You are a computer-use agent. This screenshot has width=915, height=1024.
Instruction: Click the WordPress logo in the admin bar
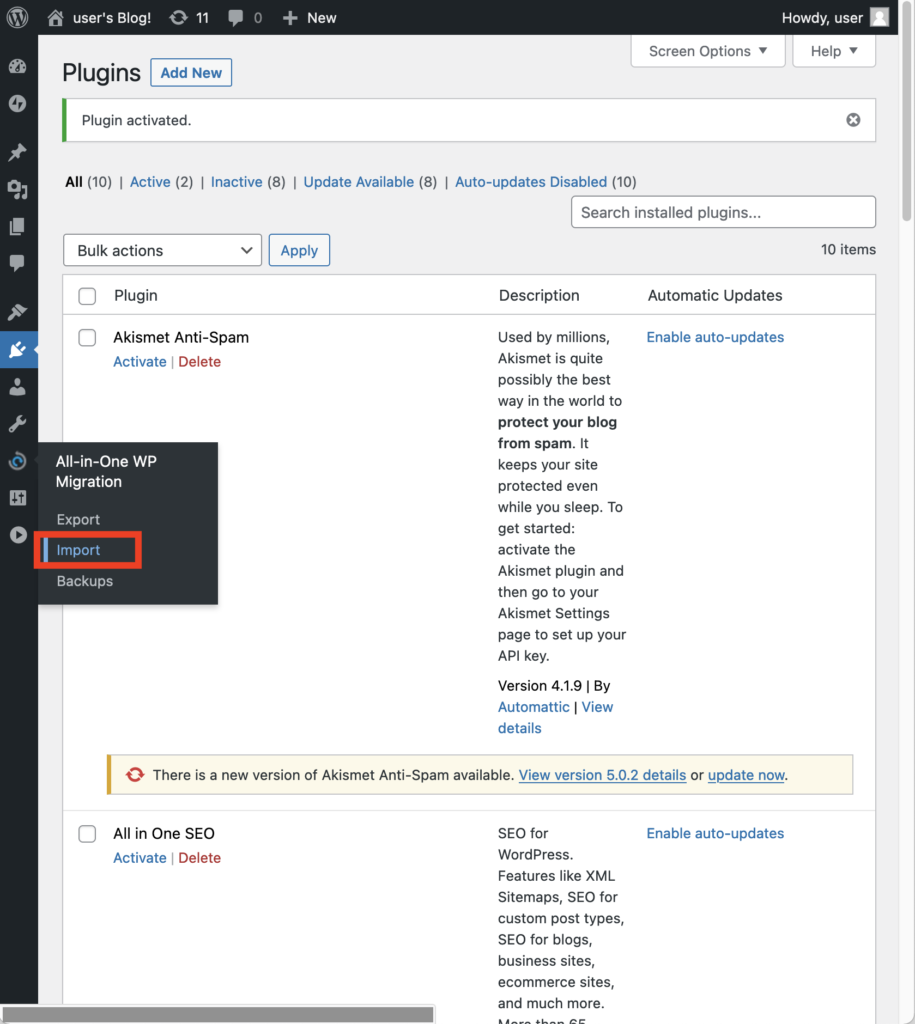18,18
